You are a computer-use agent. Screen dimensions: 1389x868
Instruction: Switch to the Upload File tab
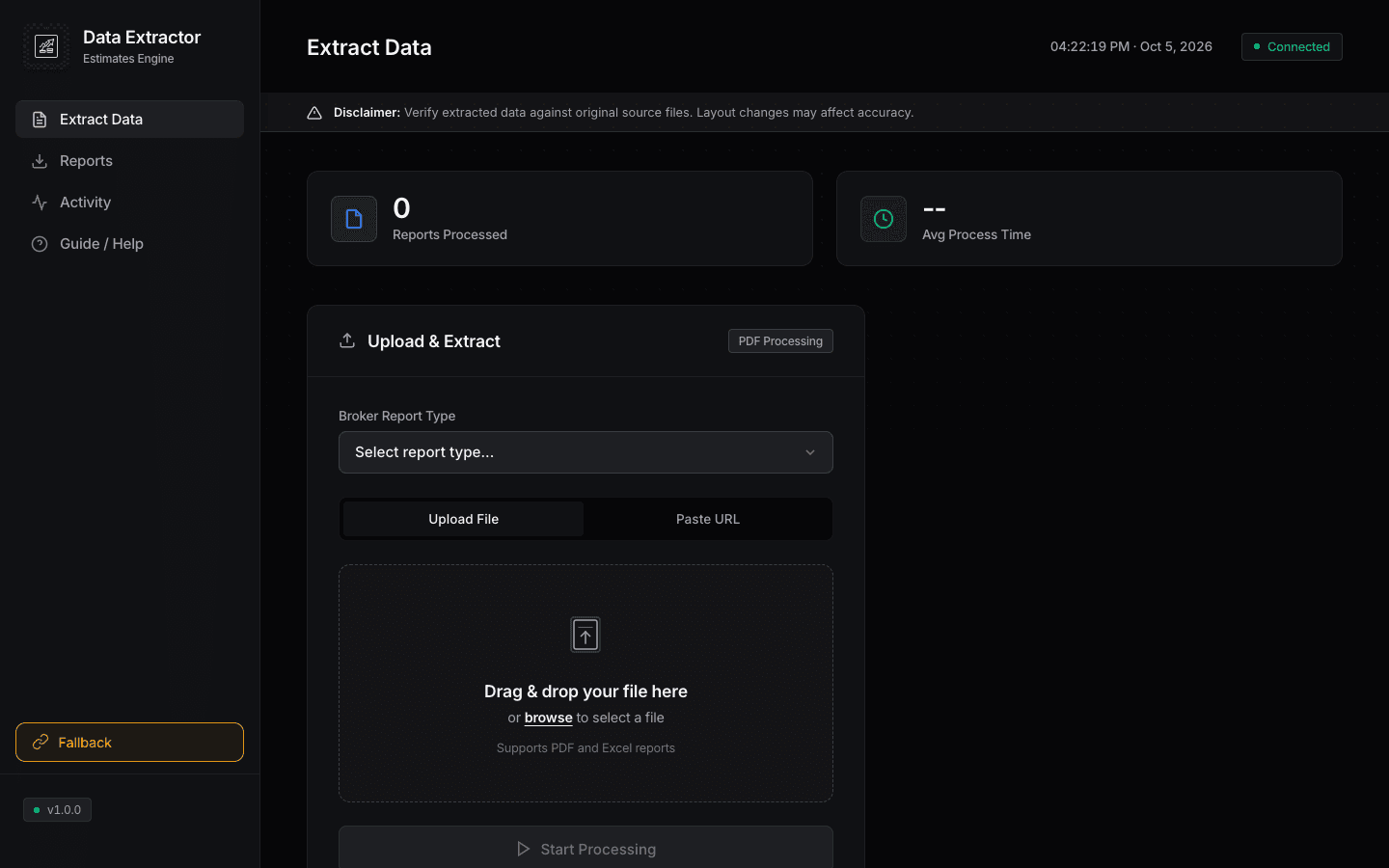(464, 519)
